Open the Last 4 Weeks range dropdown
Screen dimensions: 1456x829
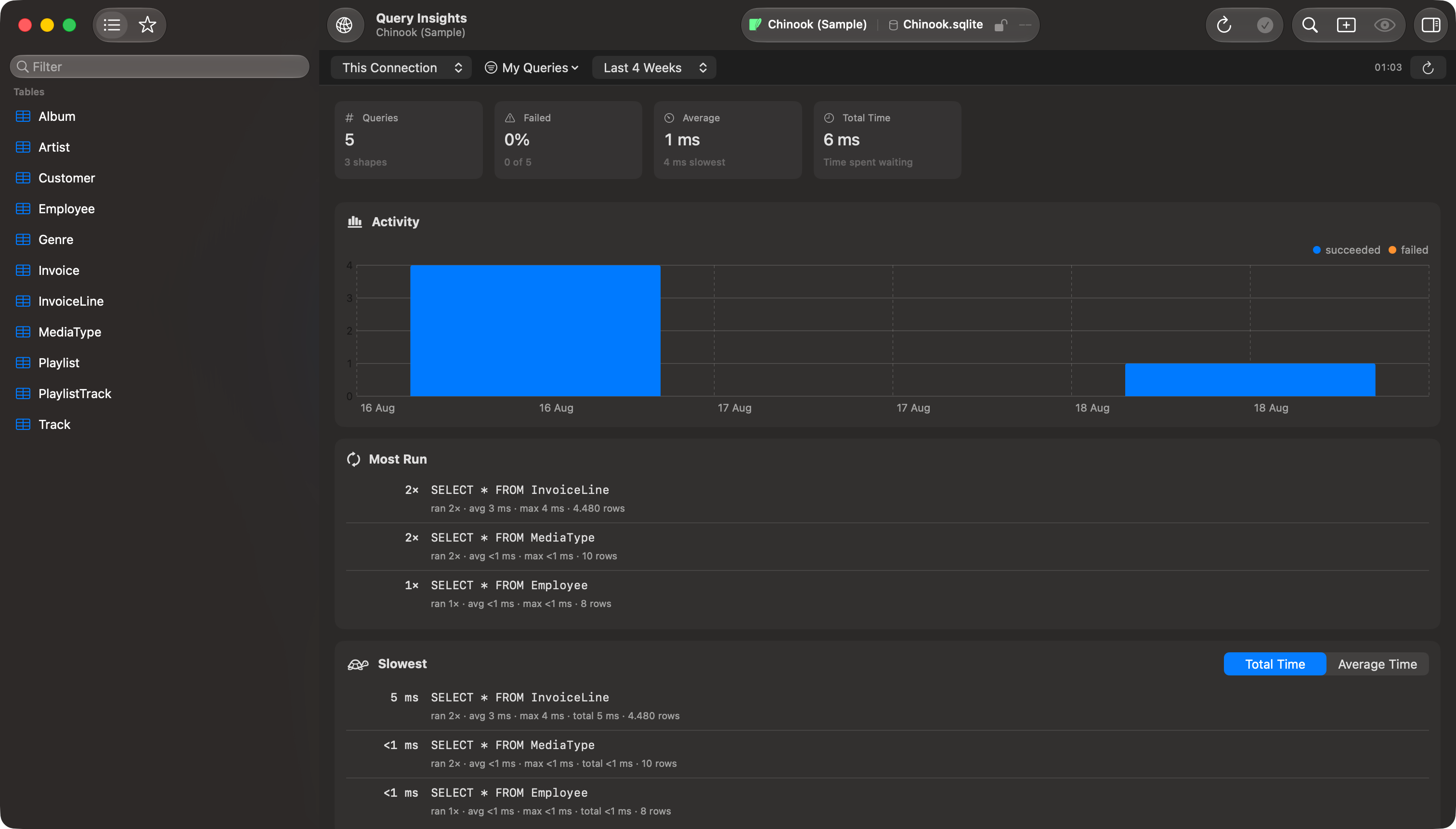654,68
